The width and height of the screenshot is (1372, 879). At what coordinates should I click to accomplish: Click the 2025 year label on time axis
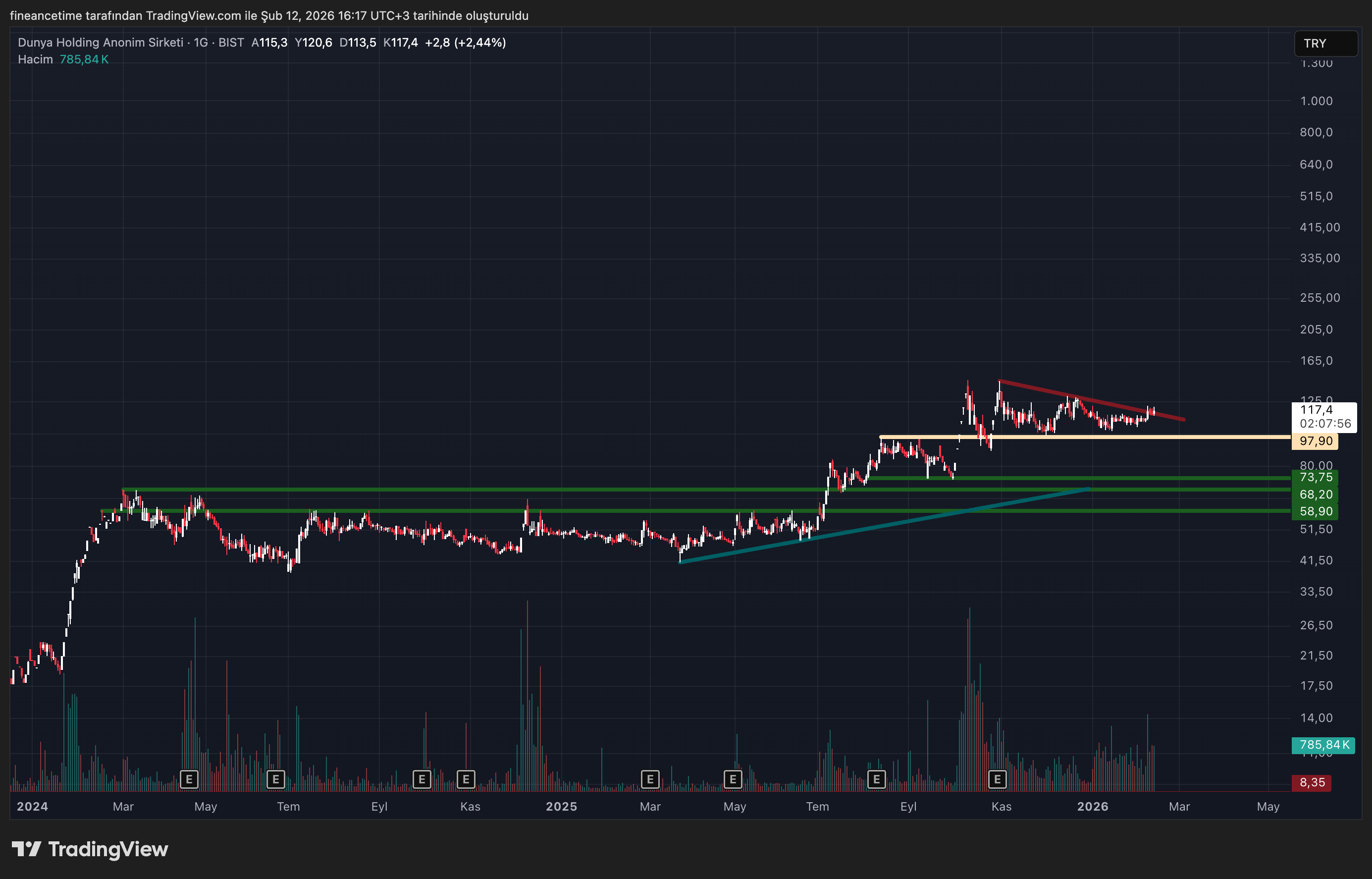[561, 807]
